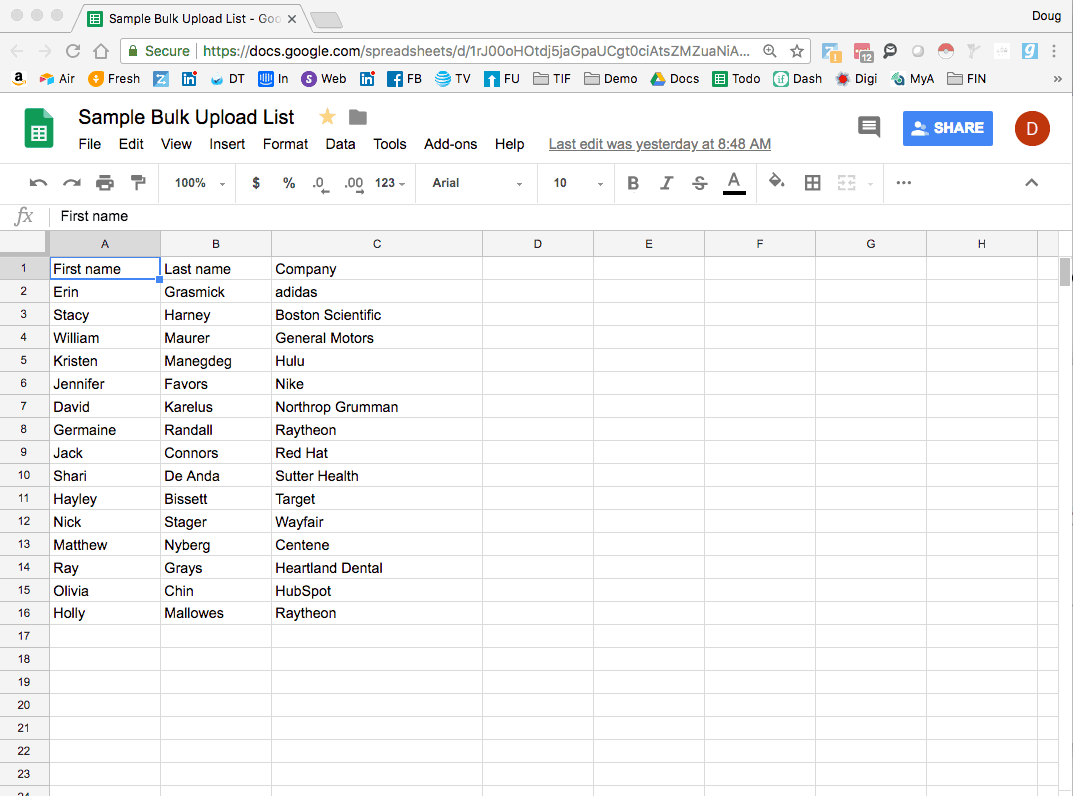Format as currency with dollar icon
The width and height of the screenshot is (1073, 796).
coord(256,183)
